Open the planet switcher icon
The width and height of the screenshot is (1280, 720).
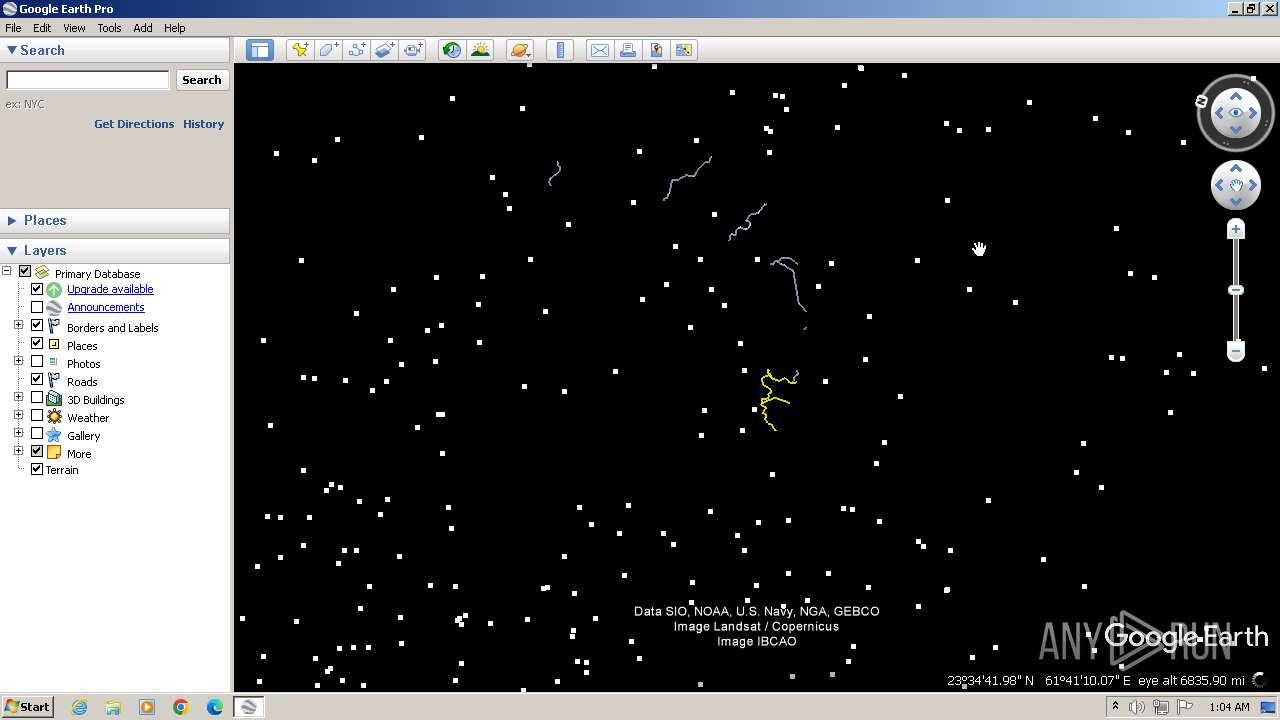520,50
